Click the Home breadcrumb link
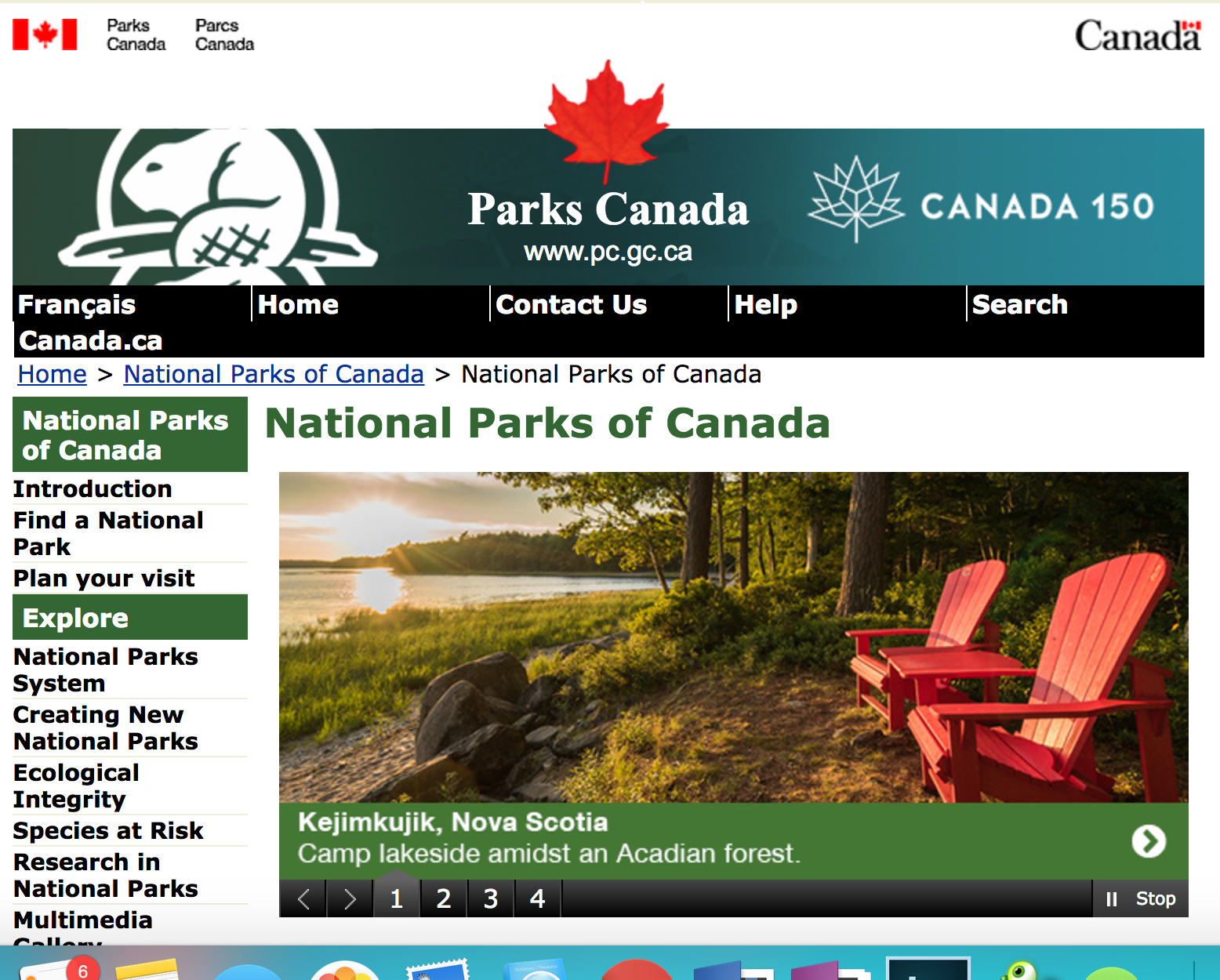The image size is (1220, 980). point(53,375)
